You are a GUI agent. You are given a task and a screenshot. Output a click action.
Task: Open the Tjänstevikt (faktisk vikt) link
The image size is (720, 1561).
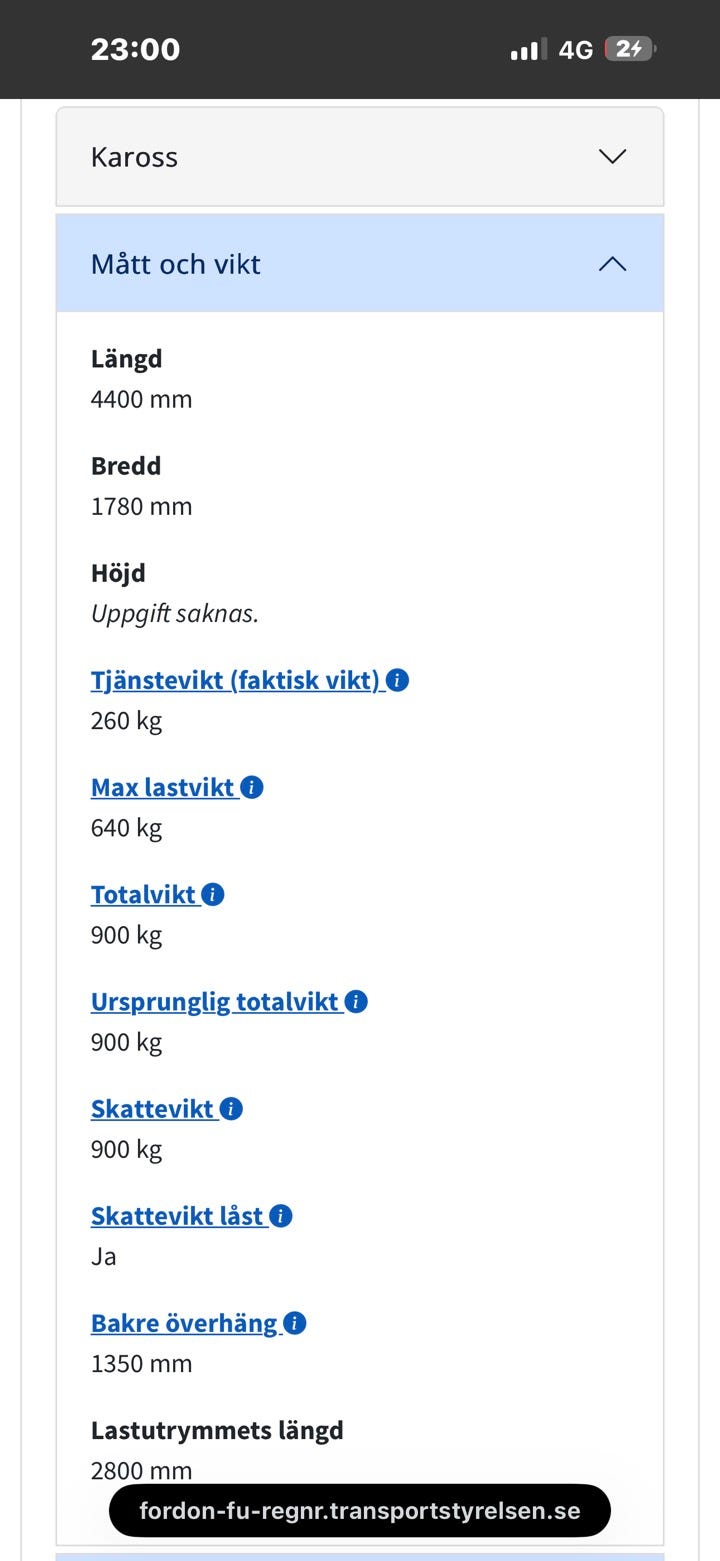236,681
